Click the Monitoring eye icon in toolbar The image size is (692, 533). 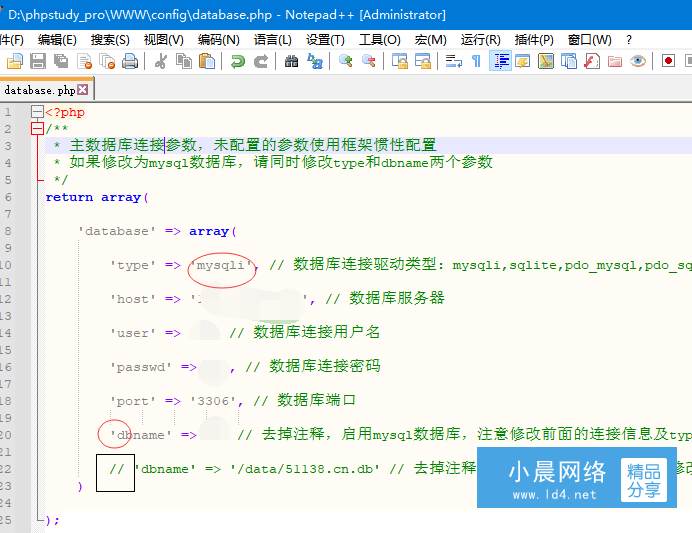click(638, 62)
